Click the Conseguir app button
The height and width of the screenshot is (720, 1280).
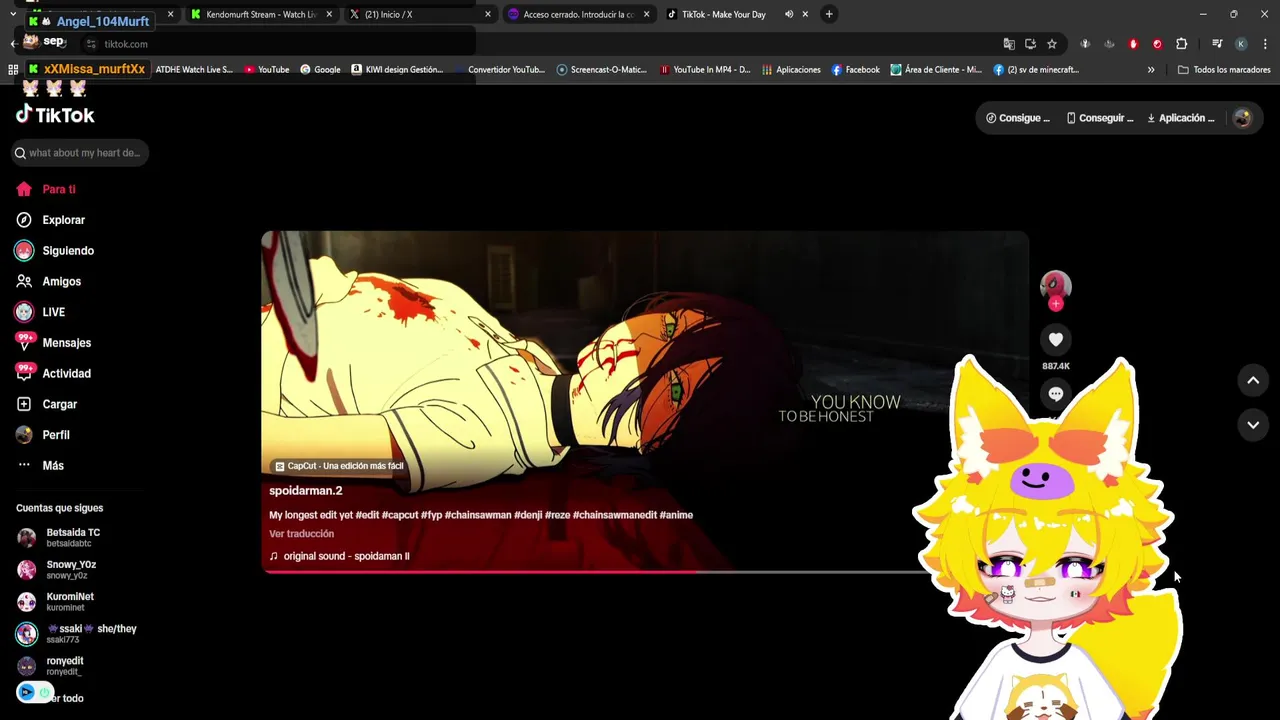pos(1100,118)
